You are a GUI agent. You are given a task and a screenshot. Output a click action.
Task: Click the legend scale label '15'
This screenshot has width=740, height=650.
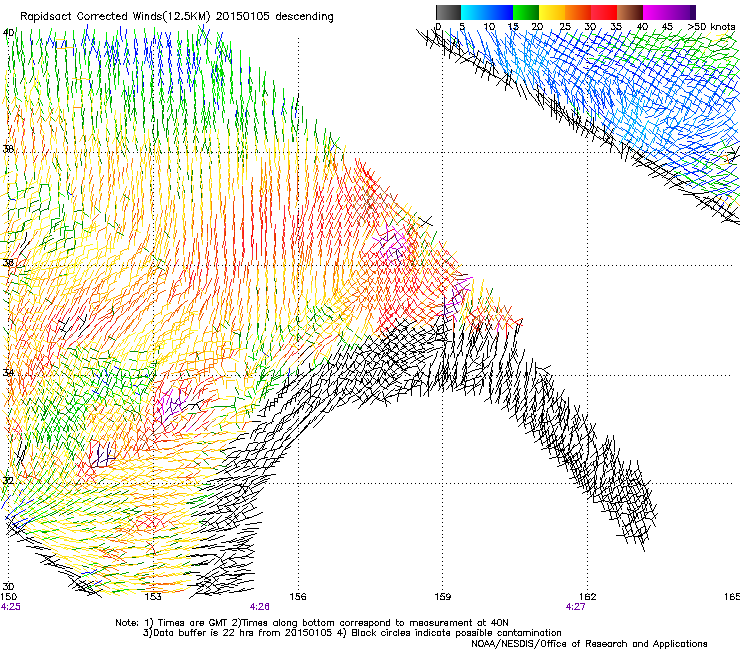[x=513, y=27]
